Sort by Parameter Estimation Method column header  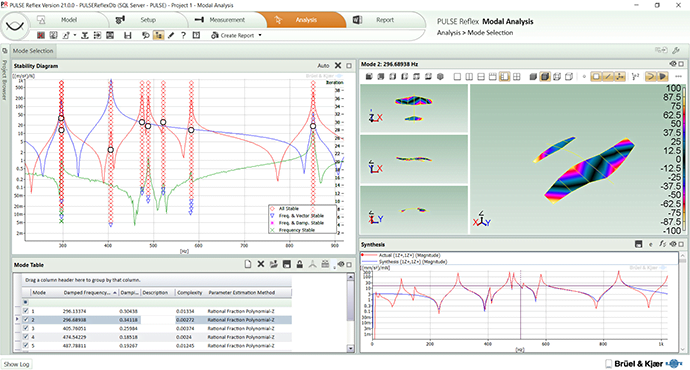[x=242, y=293]
